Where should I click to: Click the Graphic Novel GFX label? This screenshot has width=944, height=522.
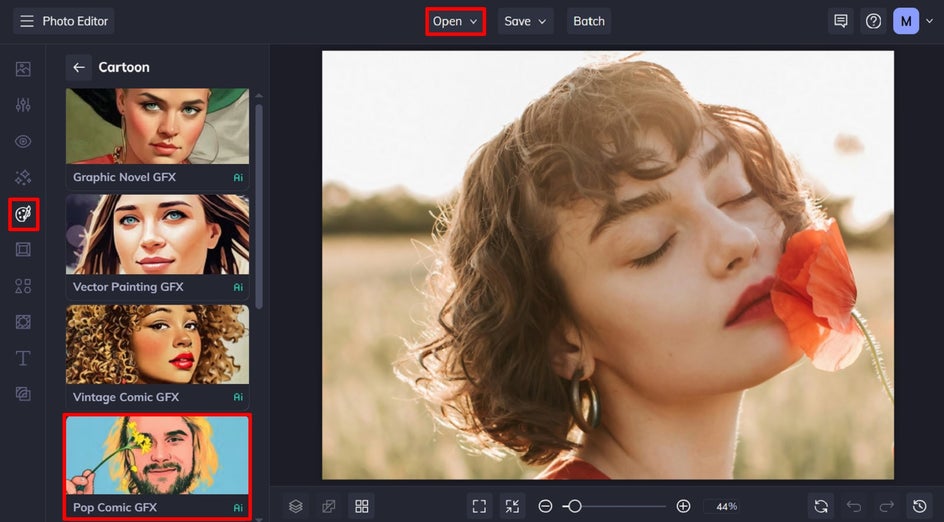tap(125, 177)
